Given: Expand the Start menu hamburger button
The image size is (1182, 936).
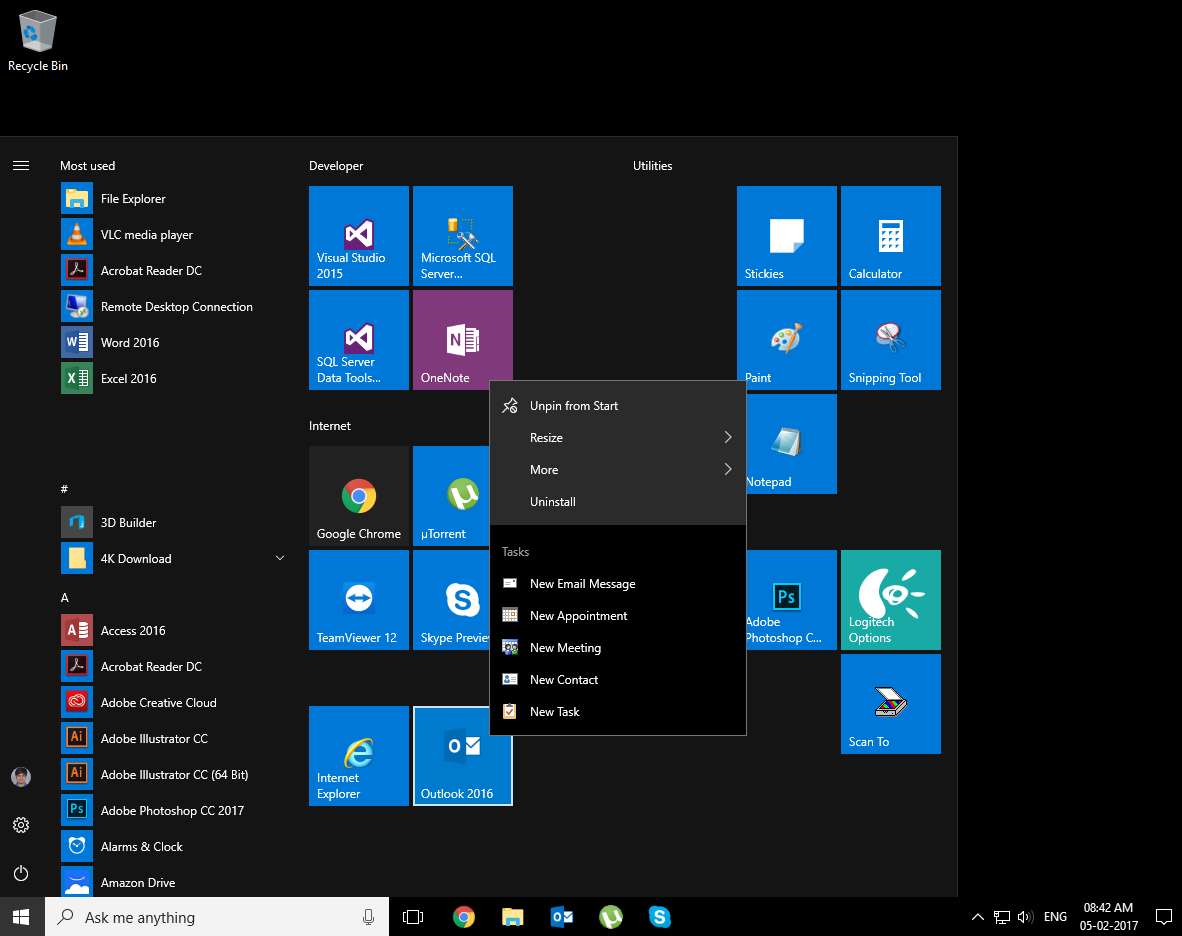Looking at the screenshot, I should 21,166.
